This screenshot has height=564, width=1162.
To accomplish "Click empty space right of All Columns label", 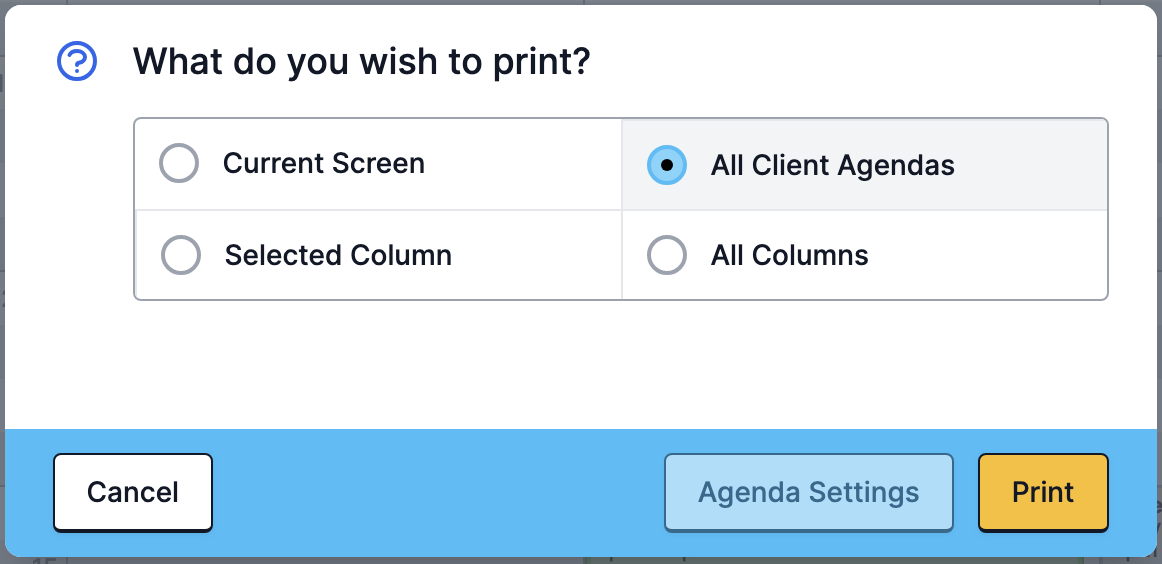I will point(988,255).
